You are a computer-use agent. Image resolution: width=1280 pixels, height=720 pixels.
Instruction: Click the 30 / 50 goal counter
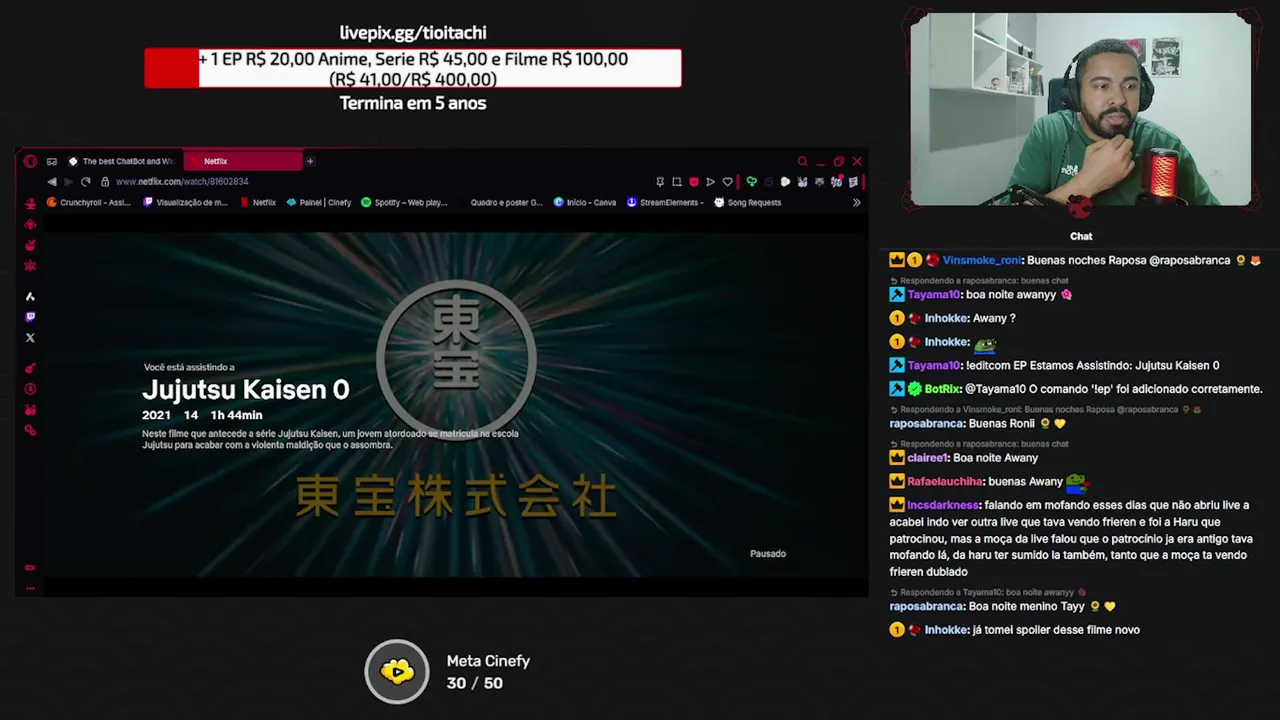(474, 683)
